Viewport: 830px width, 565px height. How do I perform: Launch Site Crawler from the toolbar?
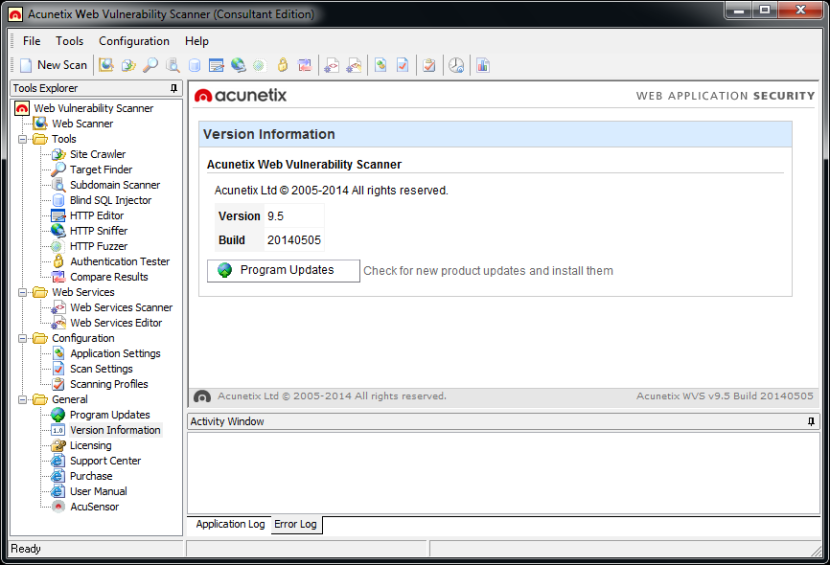[128, 65]
